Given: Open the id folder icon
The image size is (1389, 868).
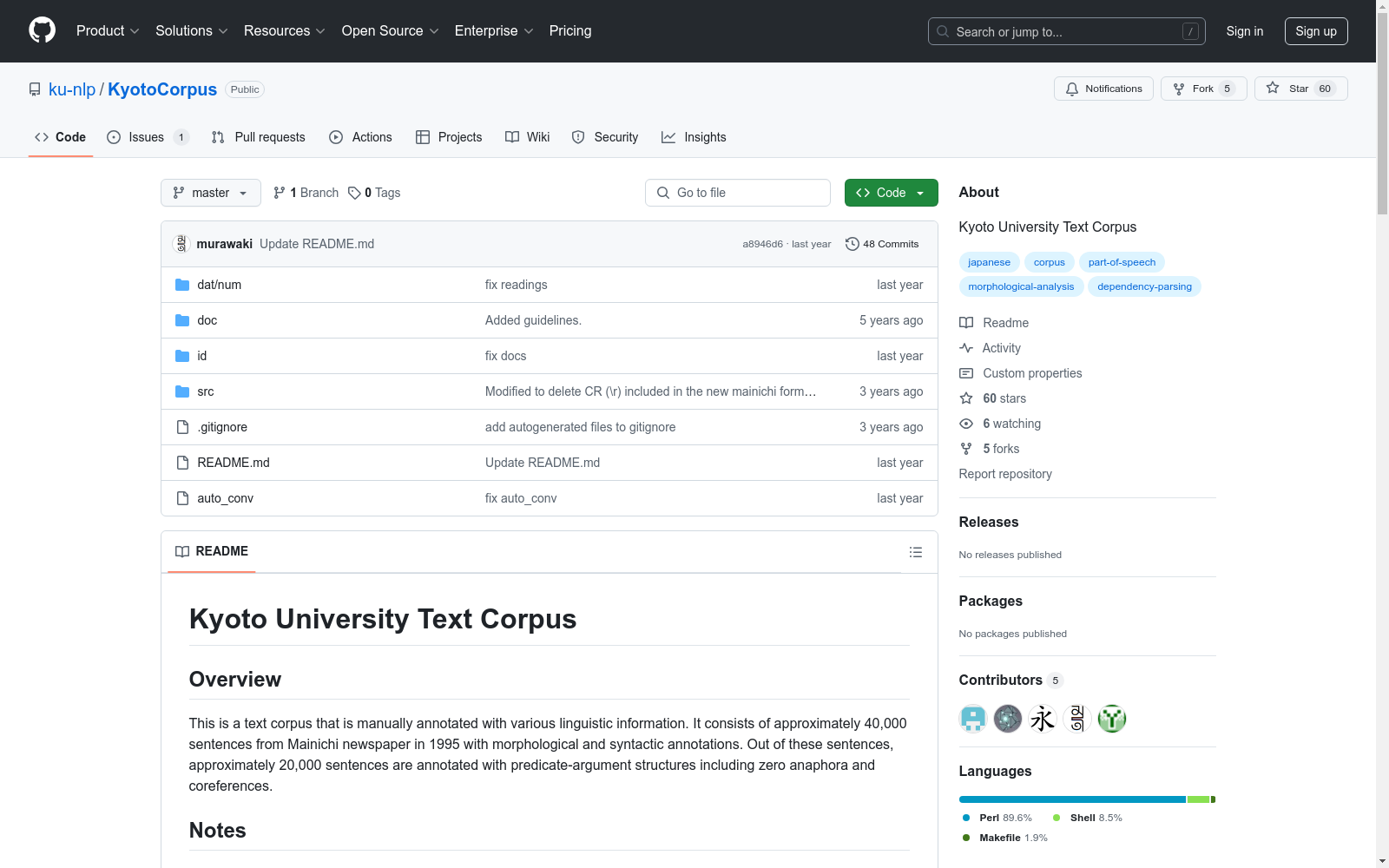Looking at the screenshot, I should click(x=182, y=356).
